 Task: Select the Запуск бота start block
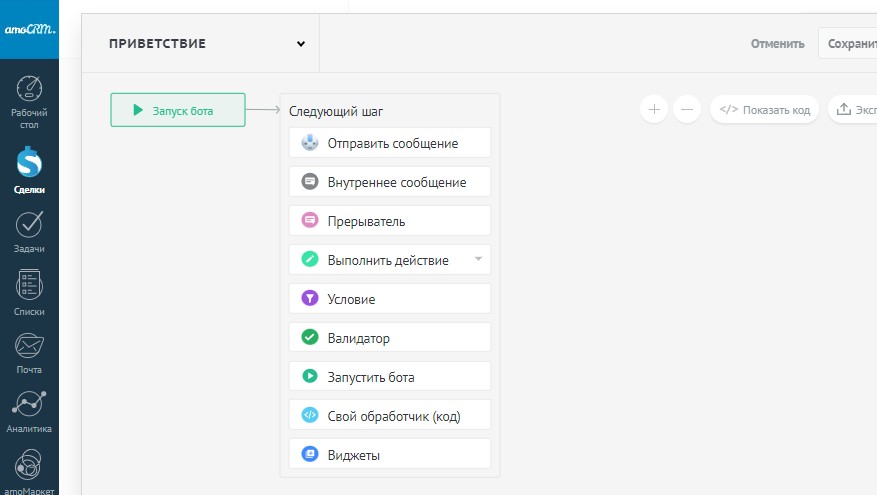point(178,110)
